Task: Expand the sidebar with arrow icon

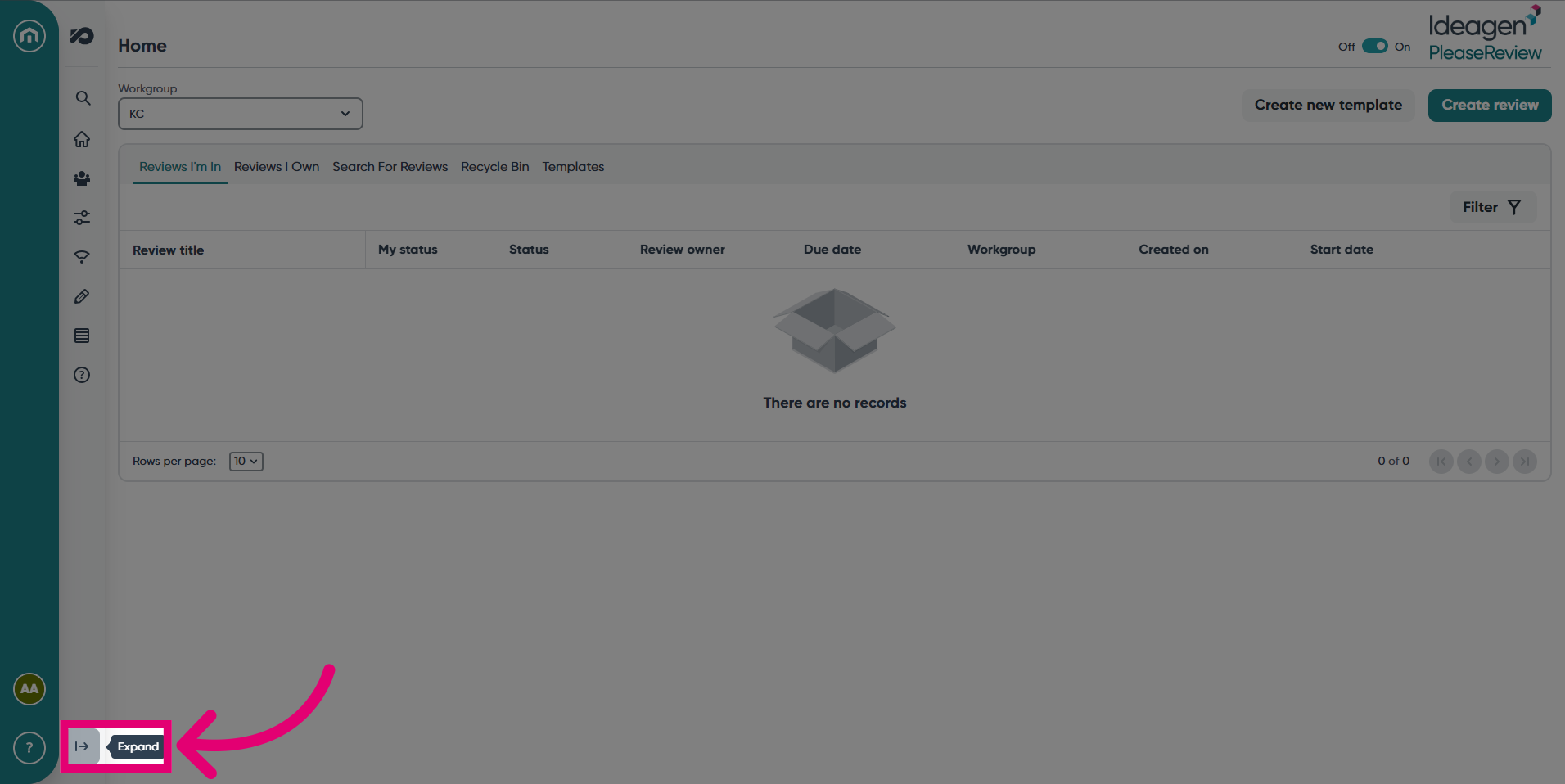Action: click(82, 746)
